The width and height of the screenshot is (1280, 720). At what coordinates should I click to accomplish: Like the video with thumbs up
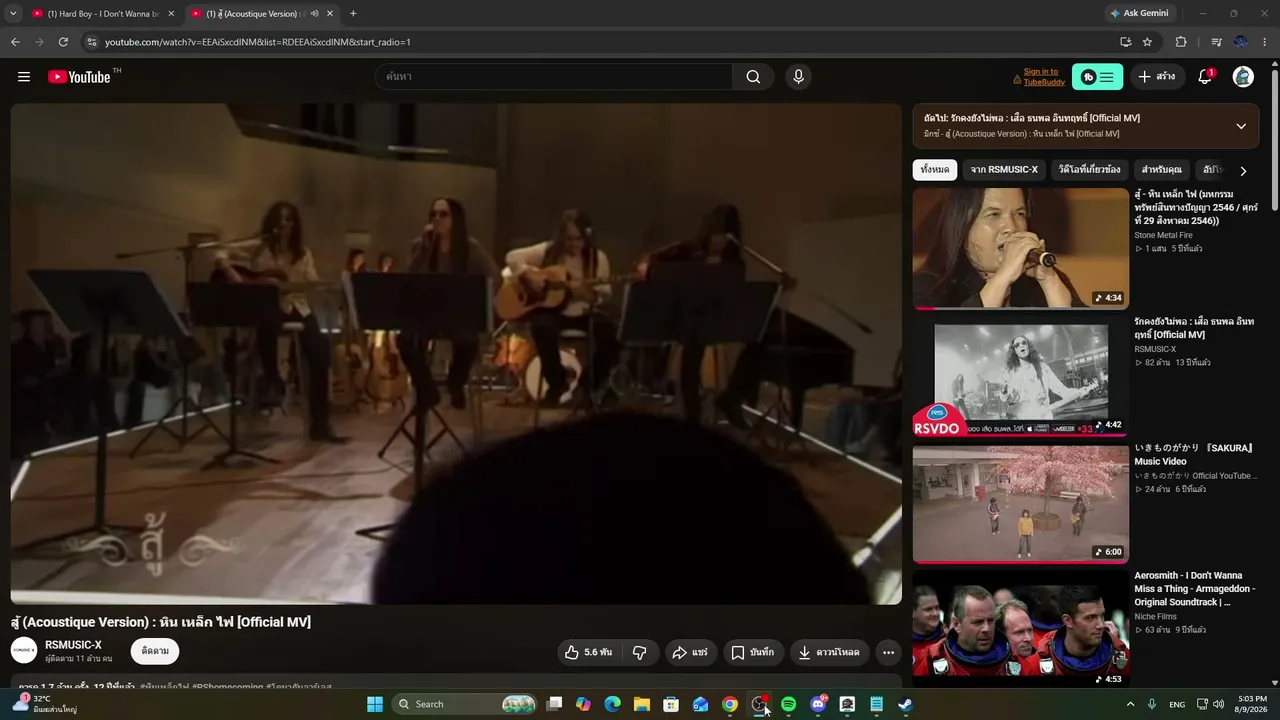tap(588, 653)
